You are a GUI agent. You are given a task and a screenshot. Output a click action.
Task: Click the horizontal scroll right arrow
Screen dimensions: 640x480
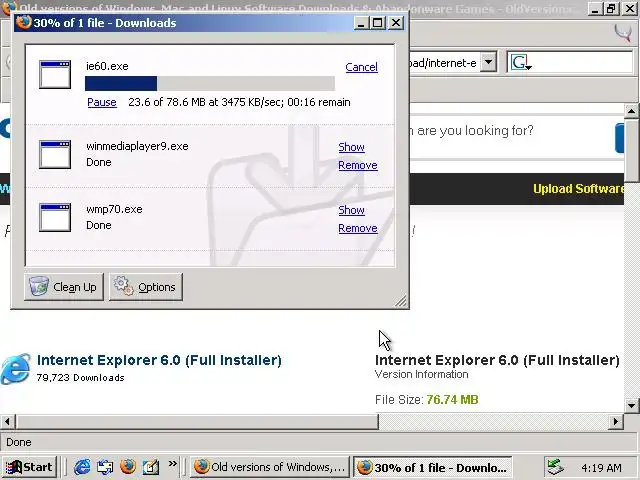616,421
